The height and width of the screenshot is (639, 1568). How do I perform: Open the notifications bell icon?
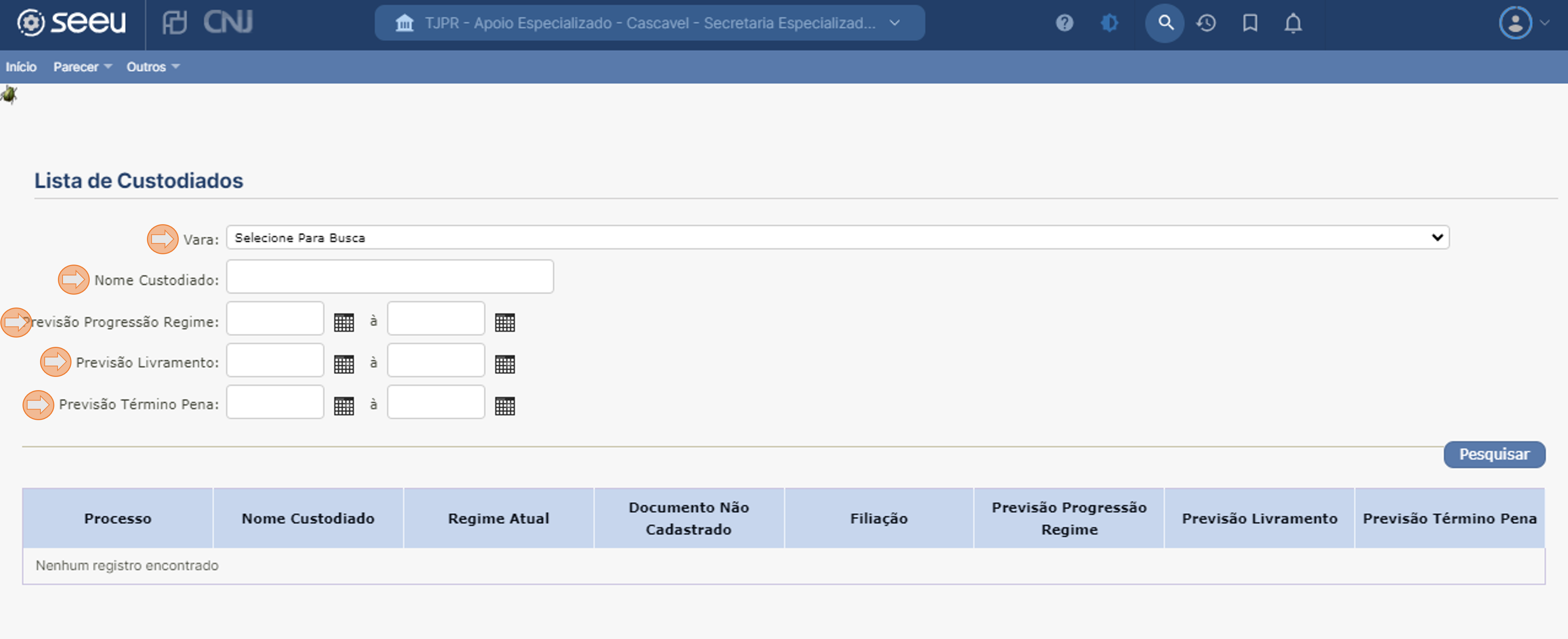point(1293,23)
